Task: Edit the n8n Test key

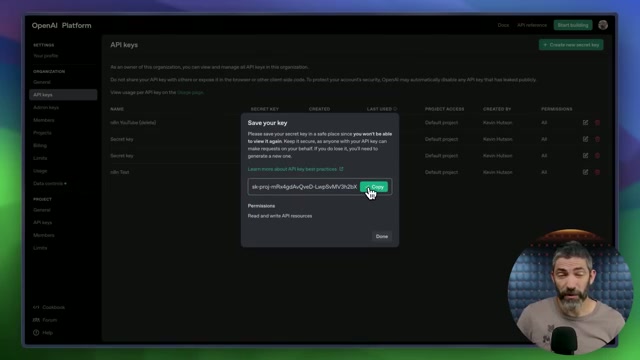Action: click(585, 172)
